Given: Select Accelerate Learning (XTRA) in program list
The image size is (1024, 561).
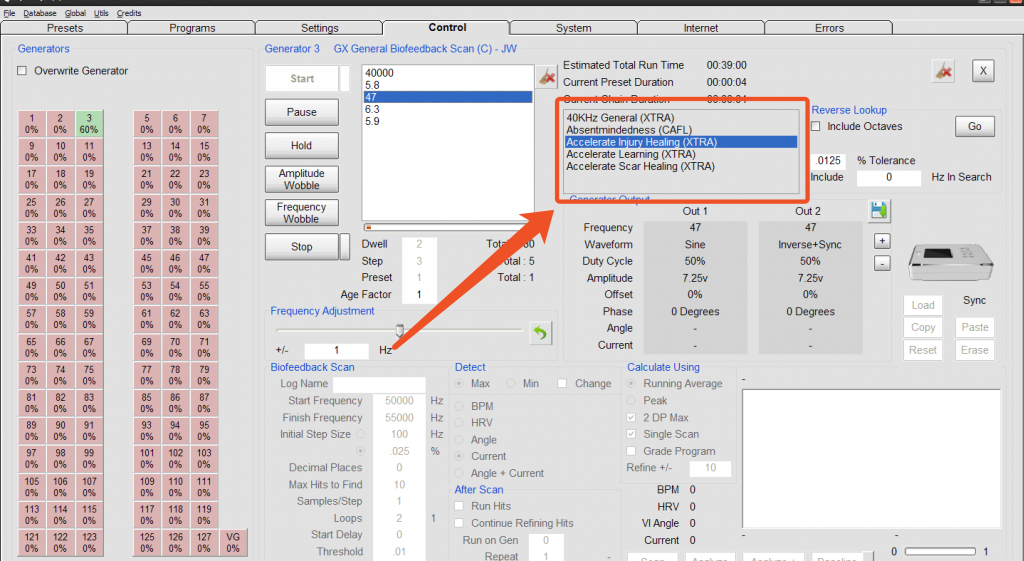Looking at the screenshot, I should [630, 154].
